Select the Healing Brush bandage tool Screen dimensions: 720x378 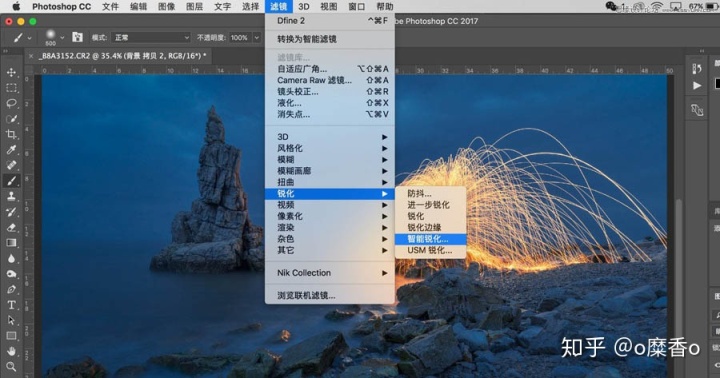[x=11, y=165]
